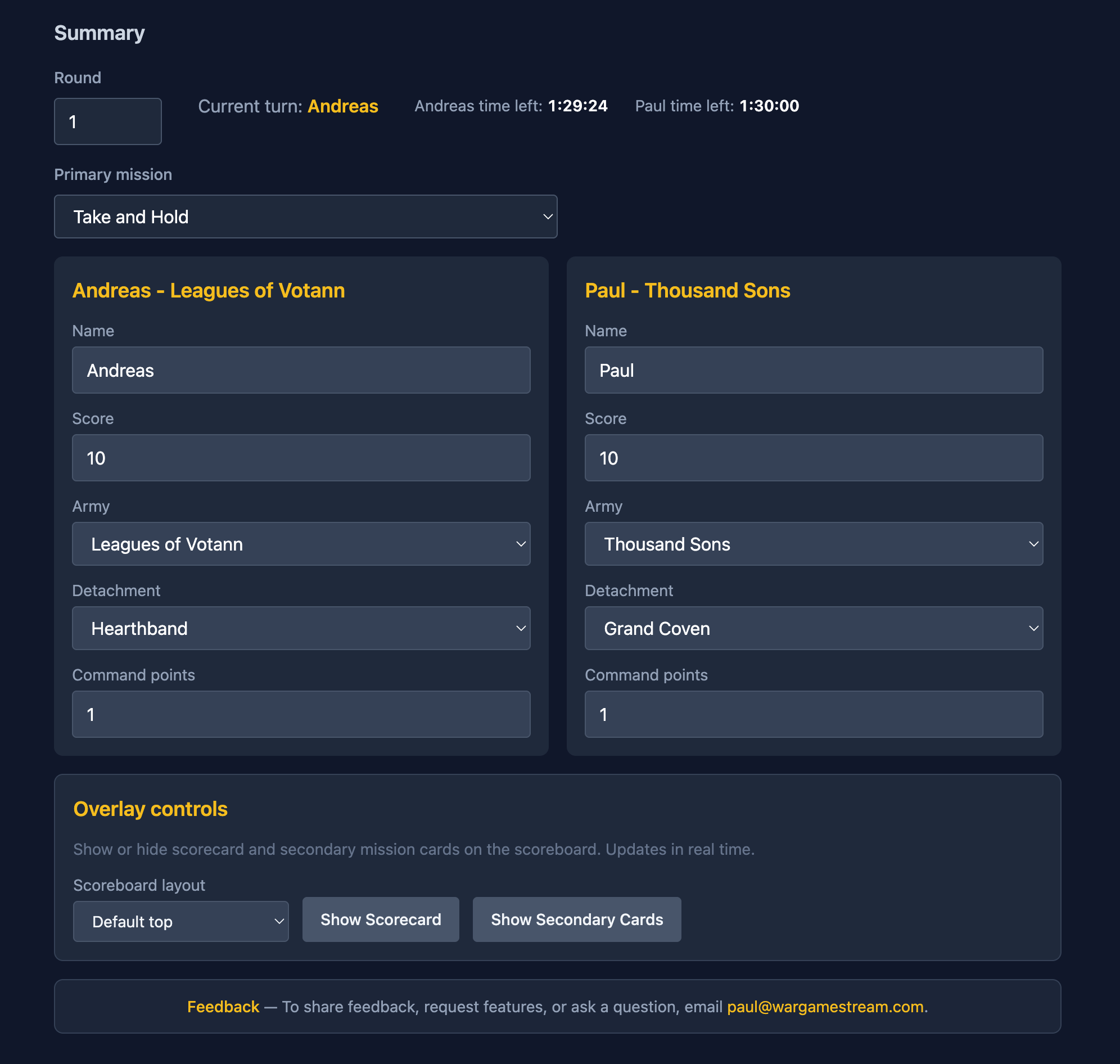Open the Scoreboard layout dropdown
Screen dimensions: 1120x1064
click(x=180, y=921)
